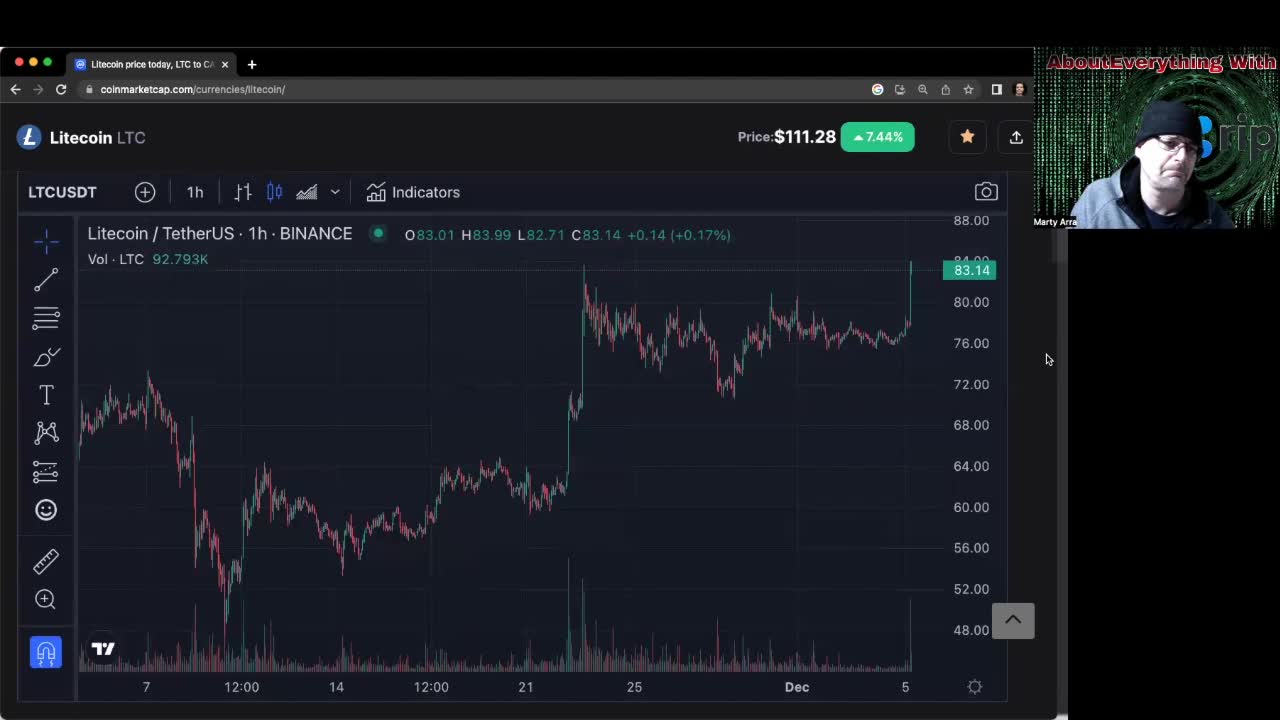
Task: Open the prediction and measurement tools
Action: point(46,471)
